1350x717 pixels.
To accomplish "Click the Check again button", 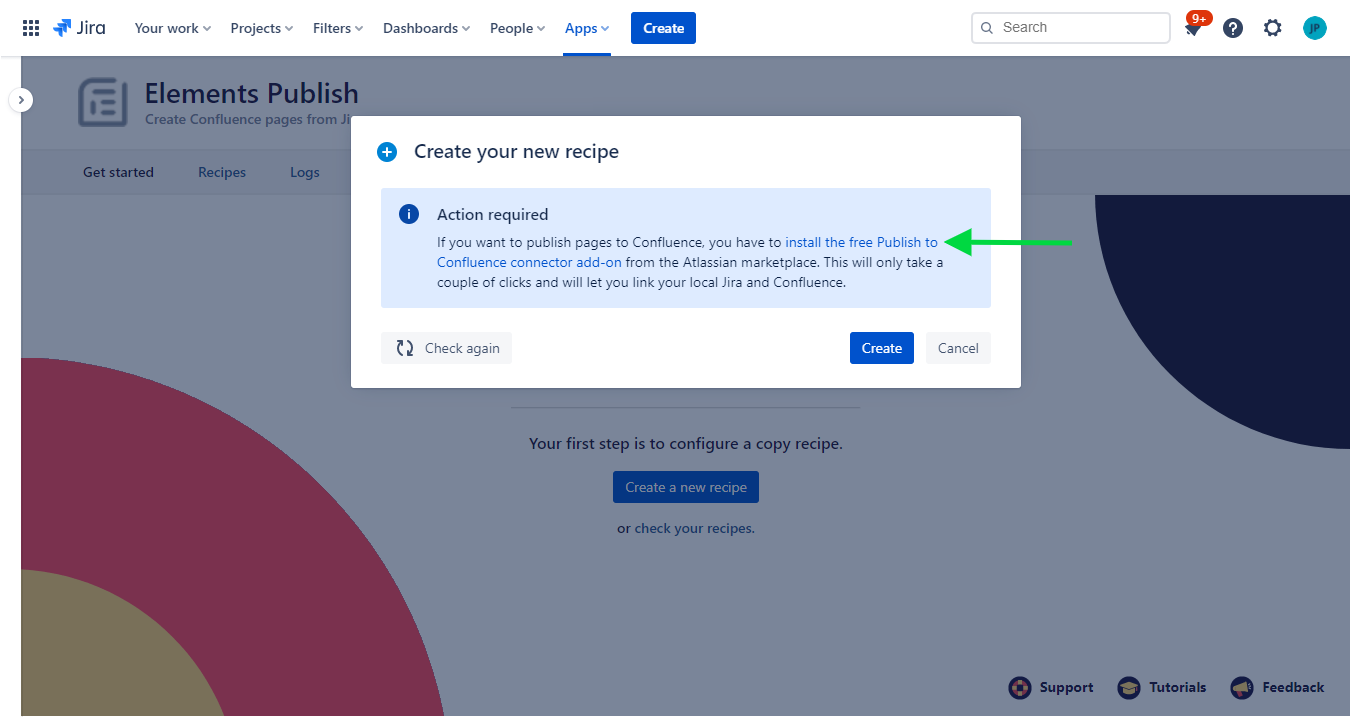I will [446, 348].
